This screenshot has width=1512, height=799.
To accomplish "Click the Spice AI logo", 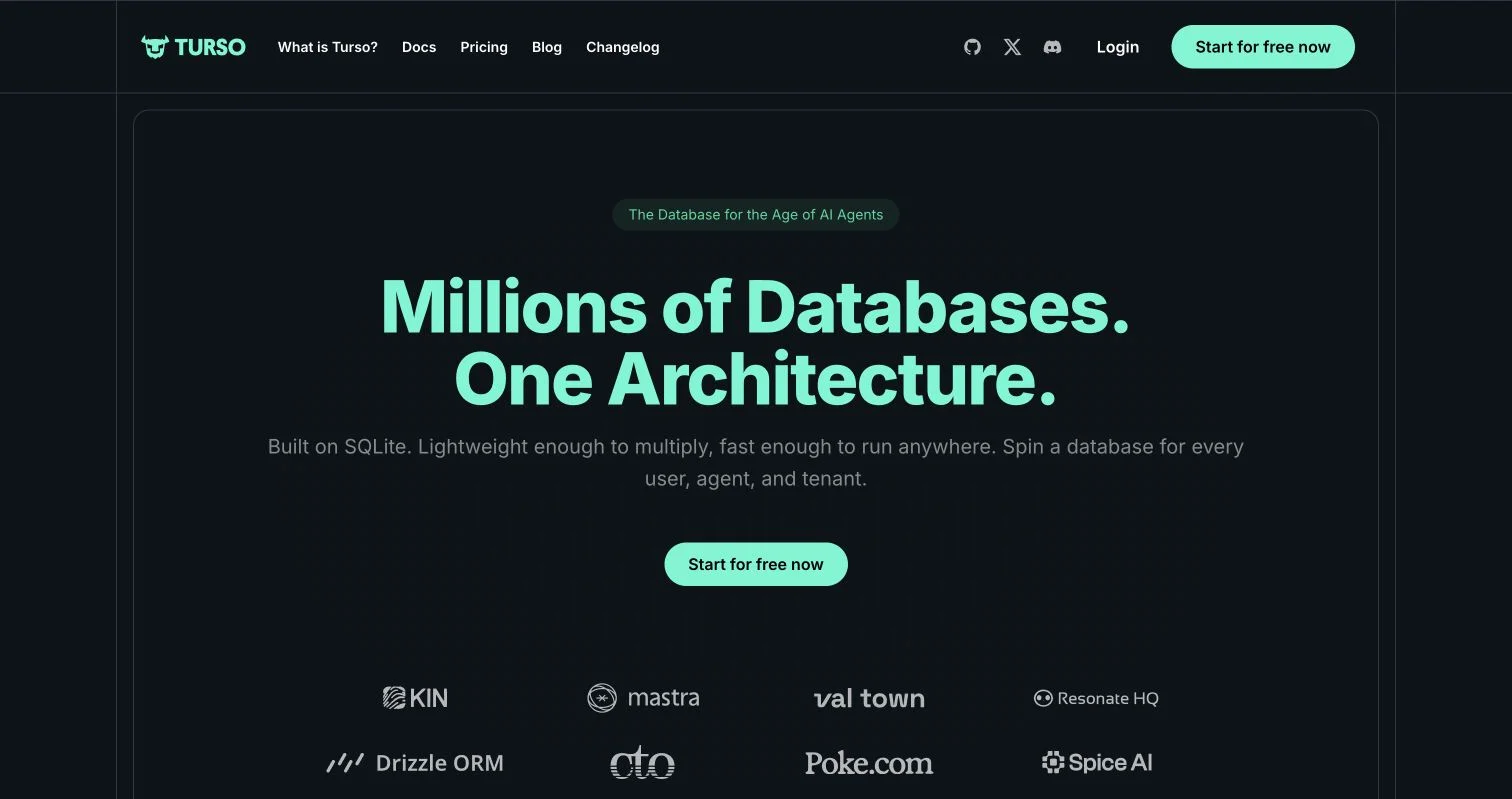I will pyautogui.click(x=1096, y=762).
